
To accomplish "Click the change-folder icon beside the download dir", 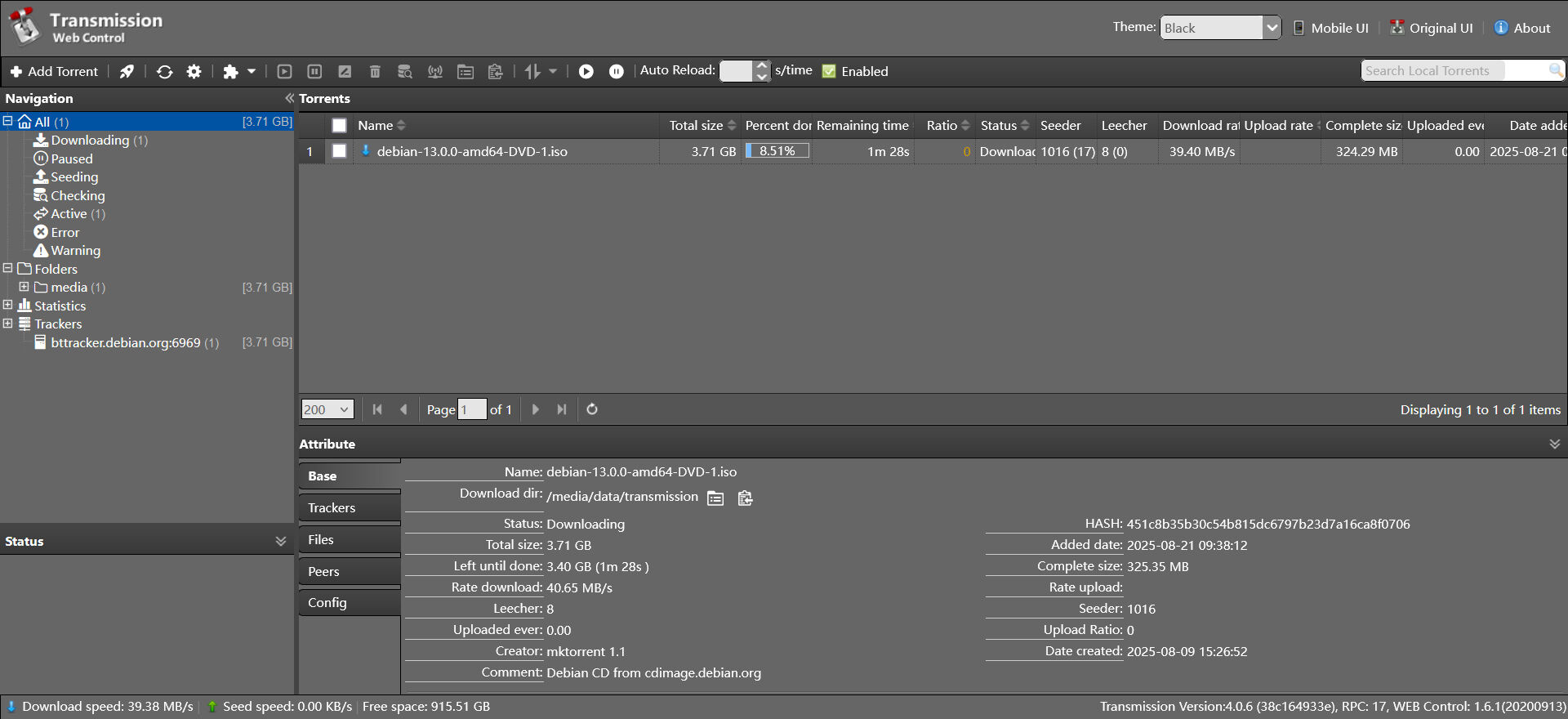I will click(715, 498).
